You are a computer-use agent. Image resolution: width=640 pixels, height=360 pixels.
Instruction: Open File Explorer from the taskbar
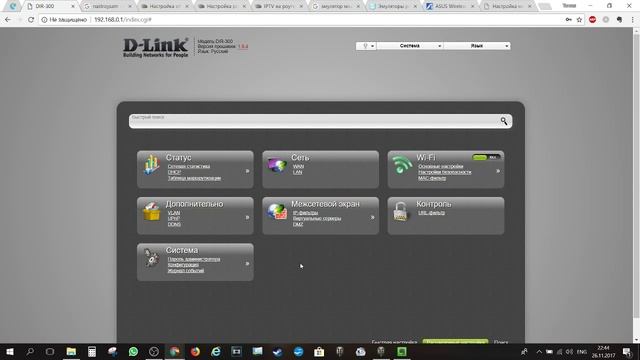(71, 351)
